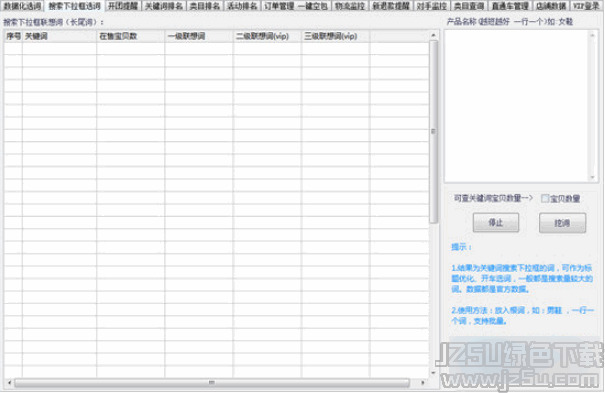Click hint text 1 about 关键词搜索下拉框
The image size is (605, 393).
(522, 278)
